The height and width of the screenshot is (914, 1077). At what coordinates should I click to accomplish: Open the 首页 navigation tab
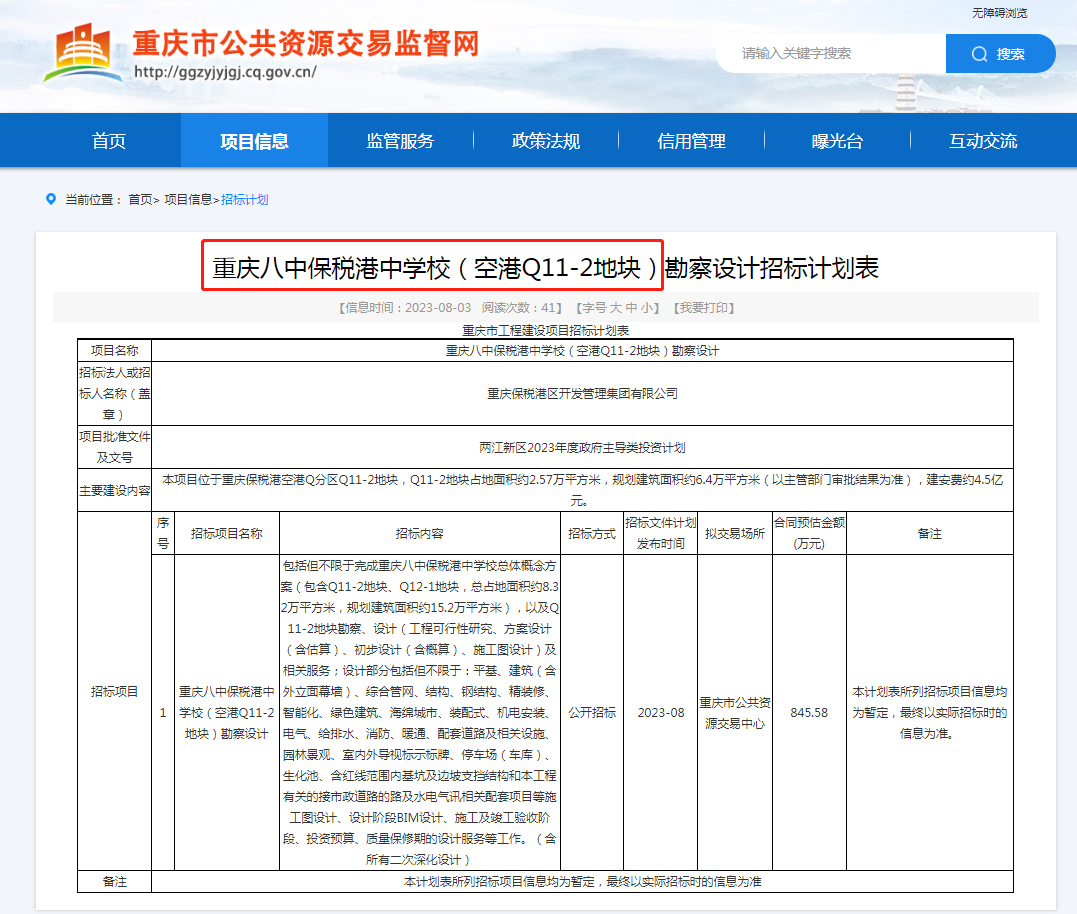point(109,141)
